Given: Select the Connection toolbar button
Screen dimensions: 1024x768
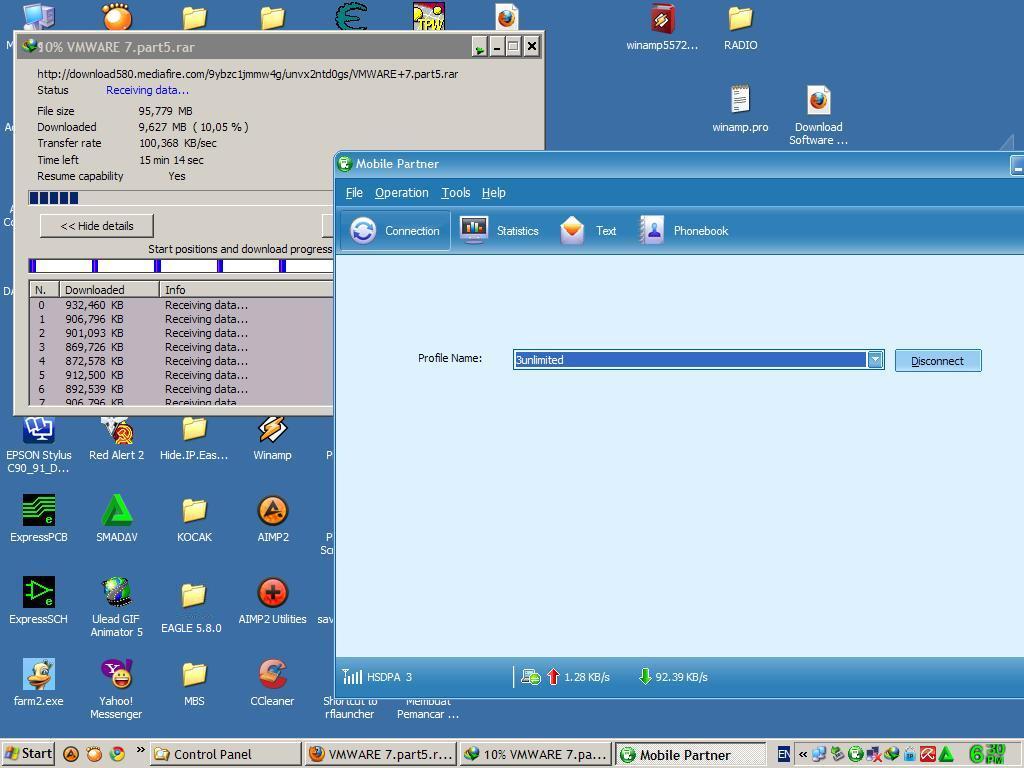Looking at the screenshot, I should click(395, 231).
